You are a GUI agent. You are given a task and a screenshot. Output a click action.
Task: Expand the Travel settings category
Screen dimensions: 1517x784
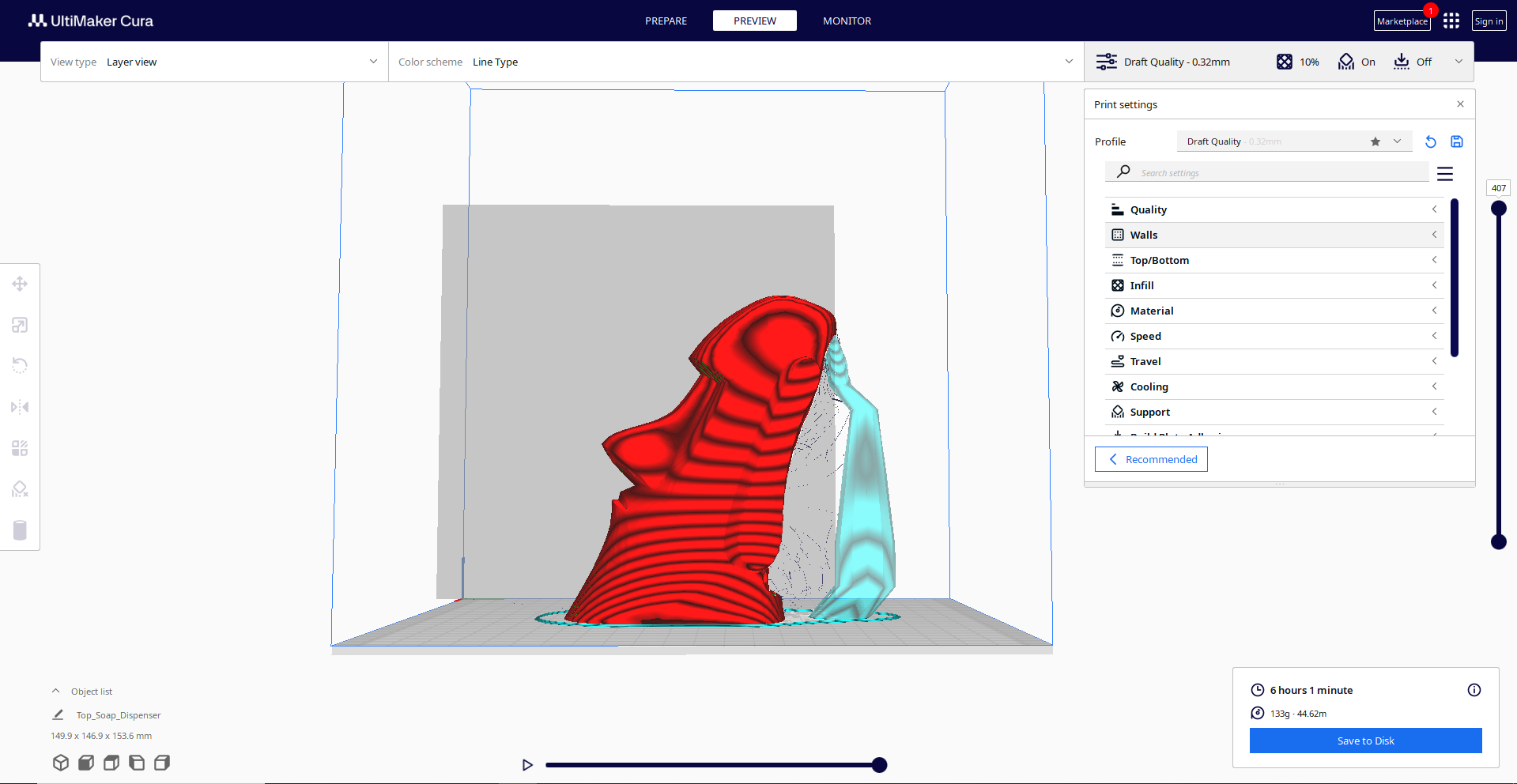coord(1274,361)
